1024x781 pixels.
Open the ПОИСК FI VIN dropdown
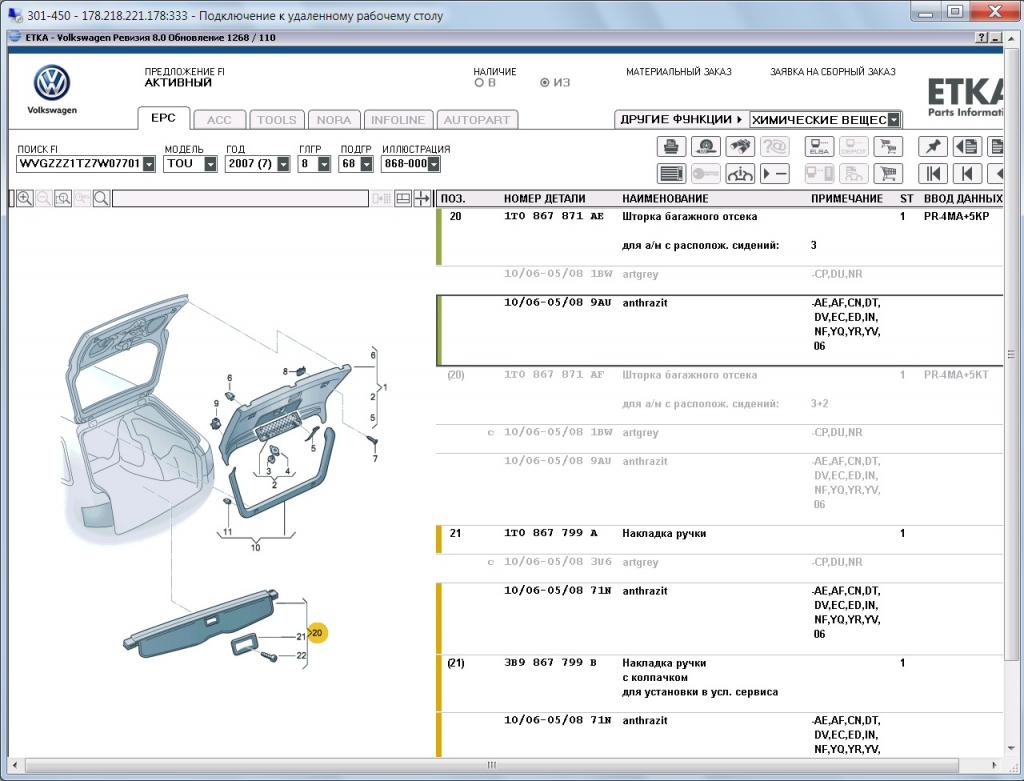[x=149, y=164]
